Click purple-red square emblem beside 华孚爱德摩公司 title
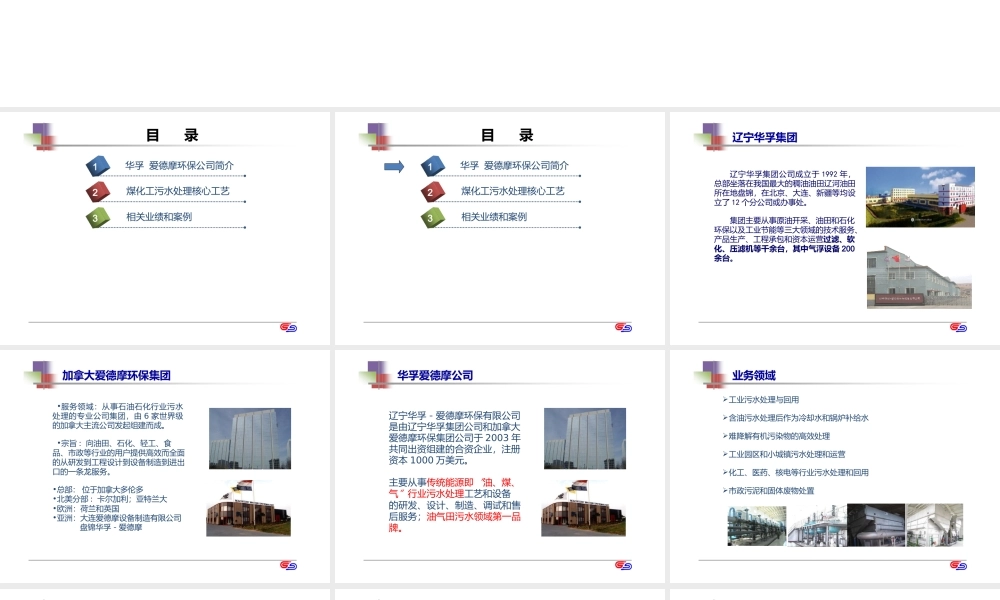This screenshot has height=600, width=1000. [376, 375]
